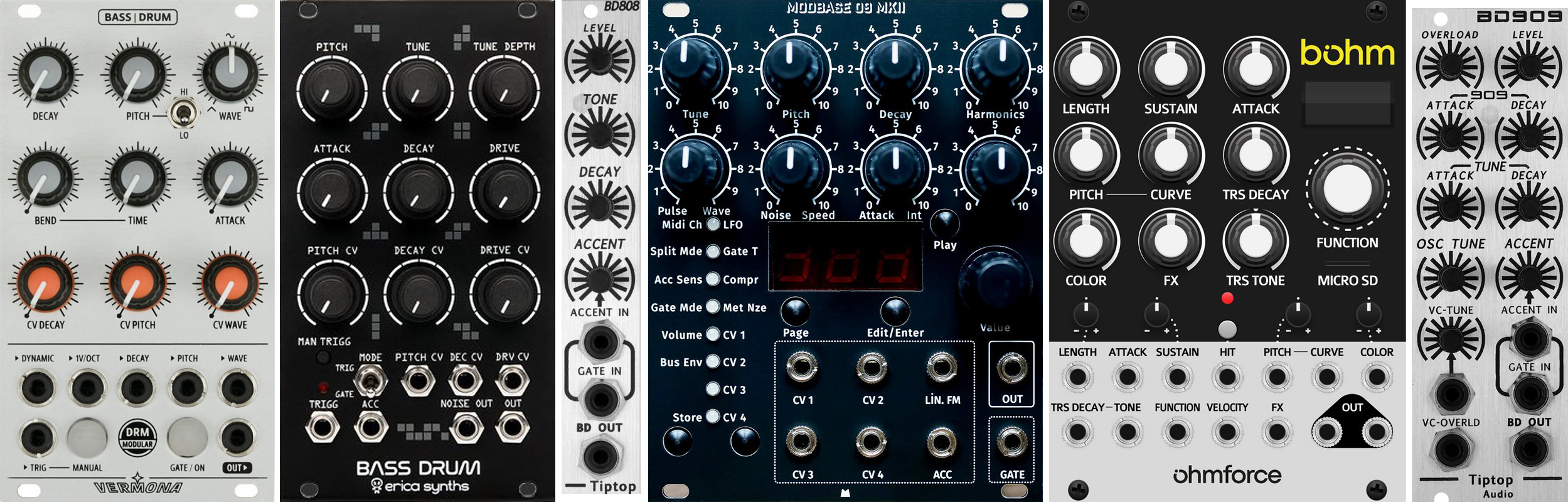The height and width of the screenshot is (502, 1568).
Task: Click the FUNCTION encoder on bohm
Action: point(1347,189)
